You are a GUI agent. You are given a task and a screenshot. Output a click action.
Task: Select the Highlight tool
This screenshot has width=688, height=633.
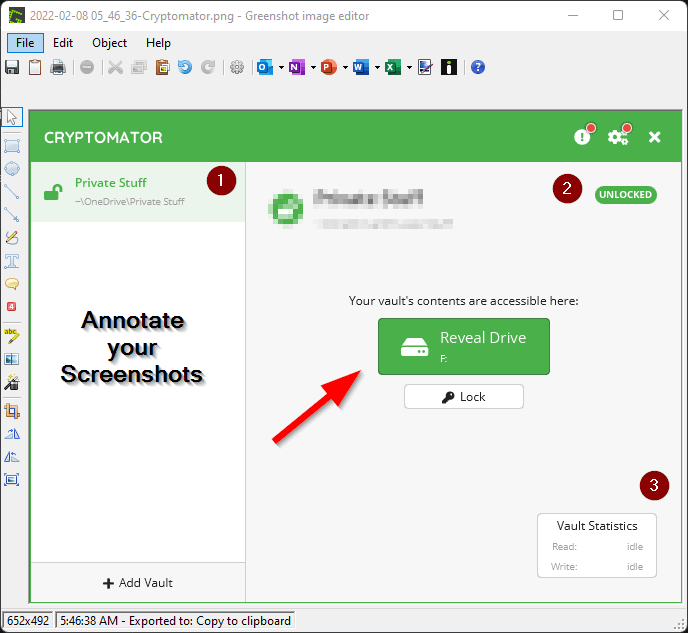12,336
